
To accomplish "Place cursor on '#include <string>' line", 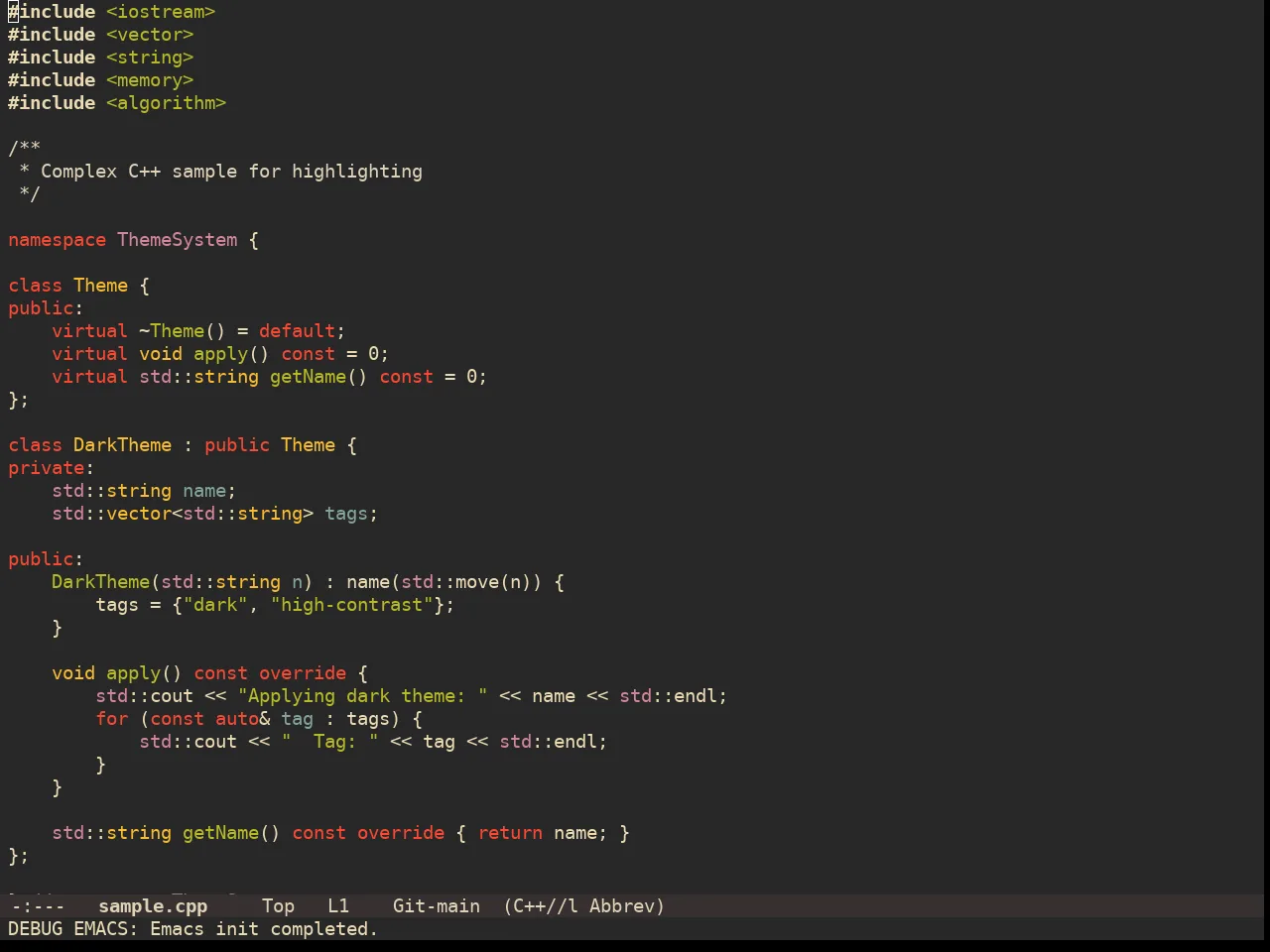I will point(101,58).
